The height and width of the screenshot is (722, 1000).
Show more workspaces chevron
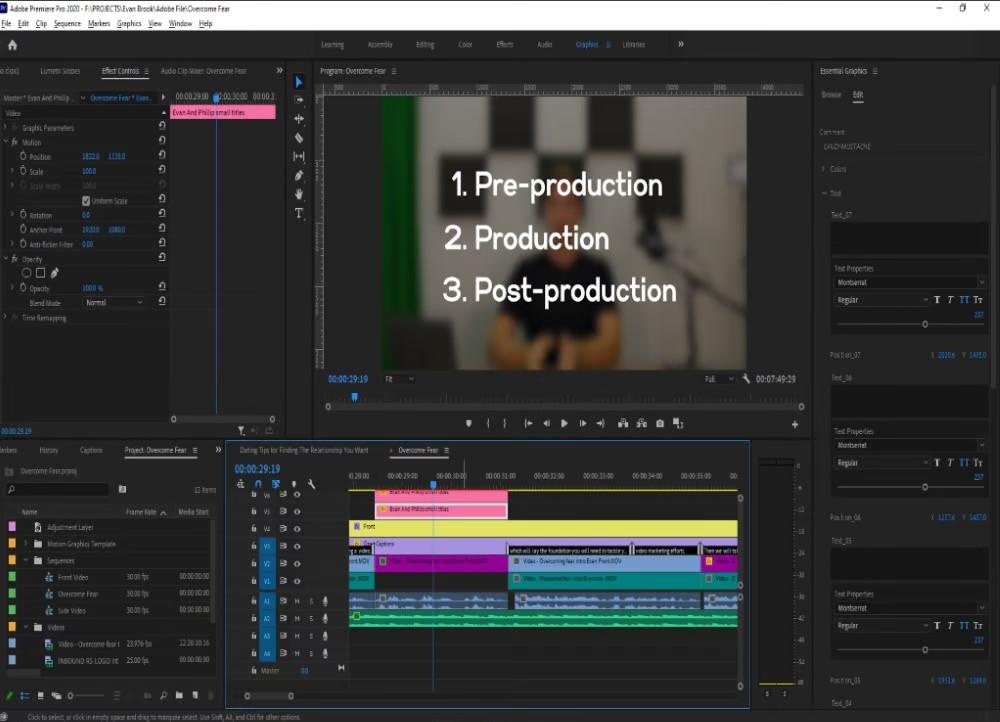click(x=680, y=44)
